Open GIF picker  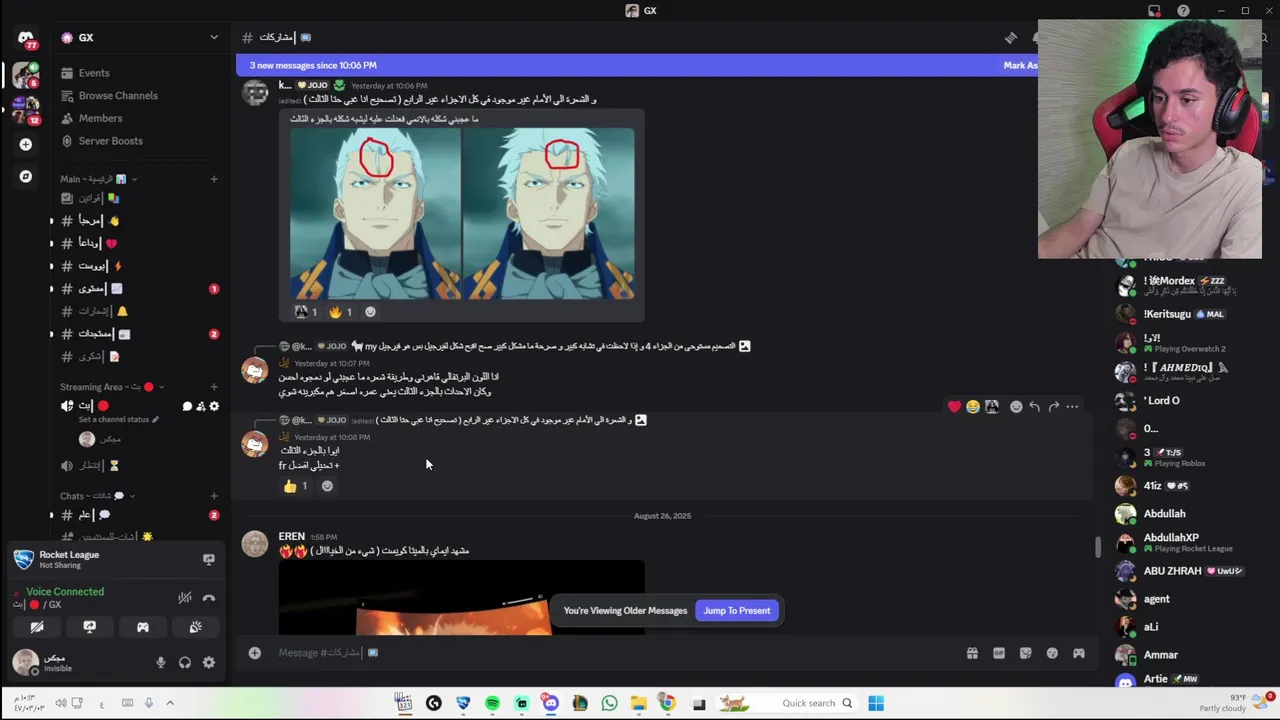pyautogui.click(x=999, y=653)
